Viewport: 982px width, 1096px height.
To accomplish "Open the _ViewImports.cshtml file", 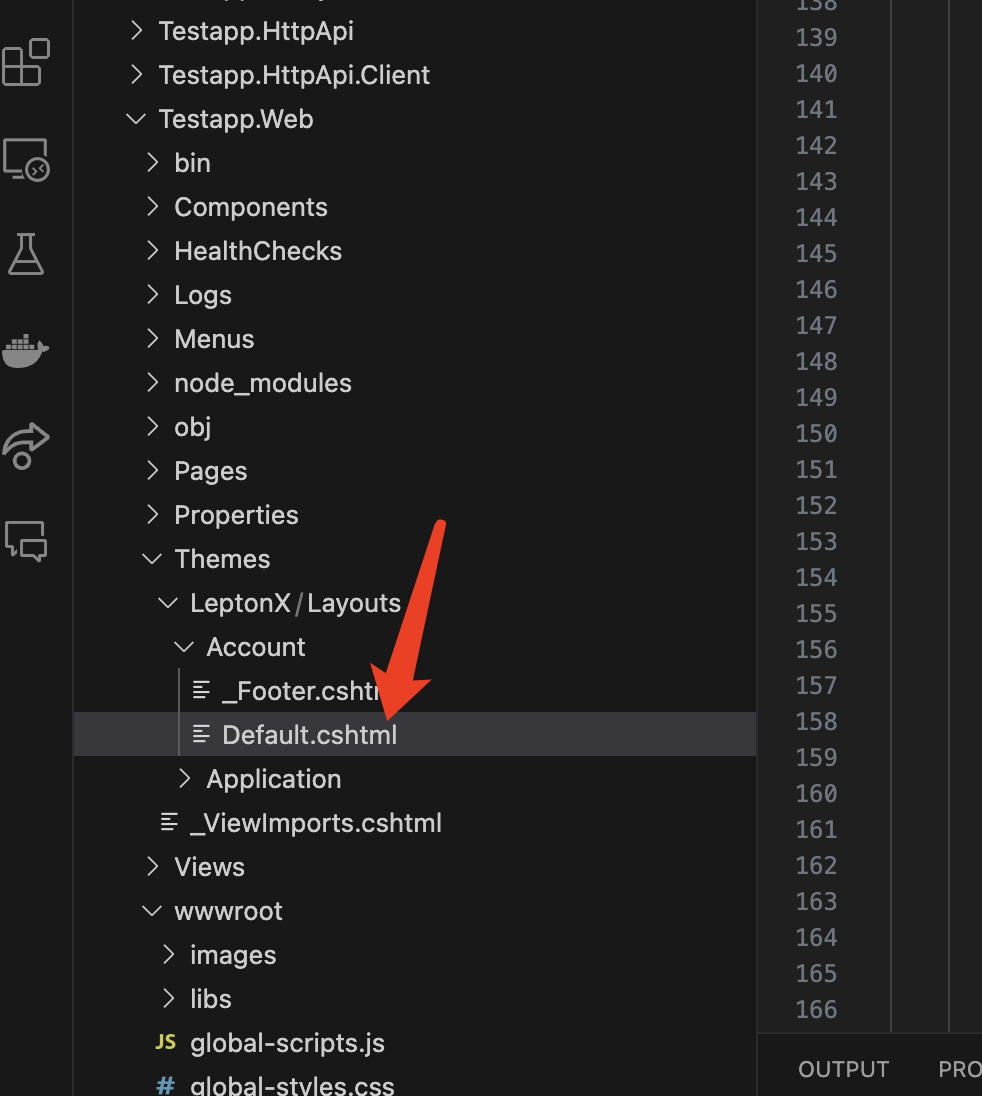I will pos(315,823).
